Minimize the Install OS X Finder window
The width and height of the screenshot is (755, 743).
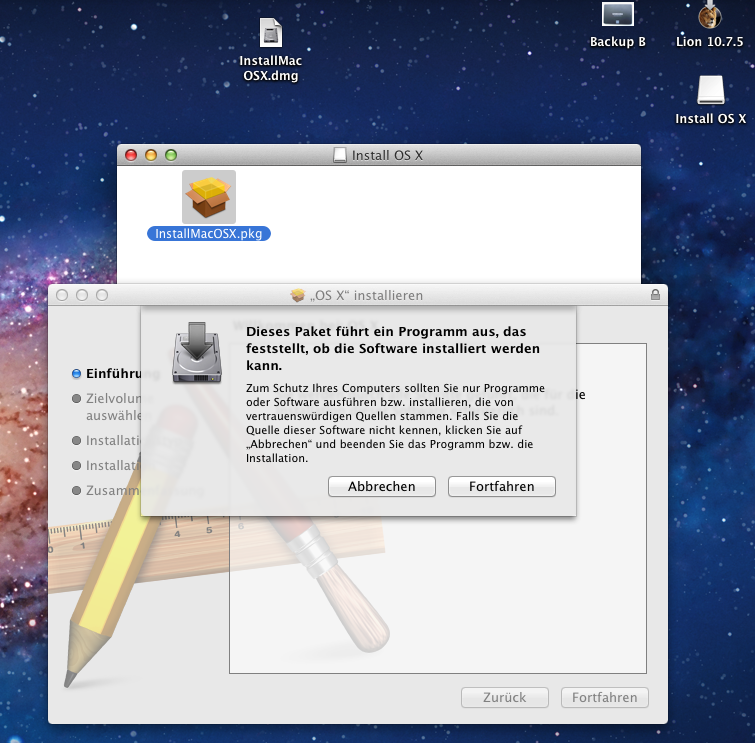151,155
